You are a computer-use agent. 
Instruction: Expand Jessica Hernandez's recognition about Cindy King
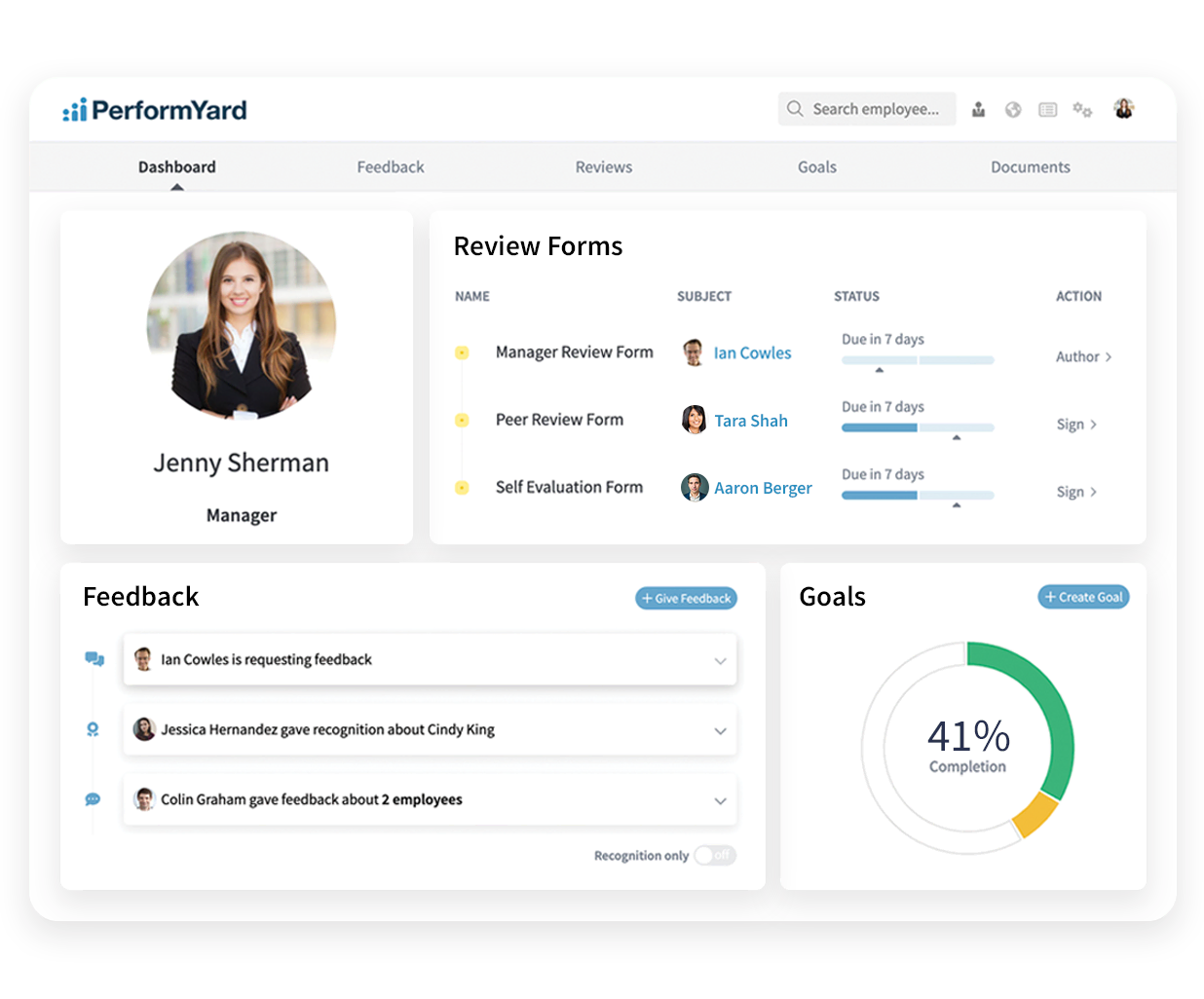pos(721,730)
